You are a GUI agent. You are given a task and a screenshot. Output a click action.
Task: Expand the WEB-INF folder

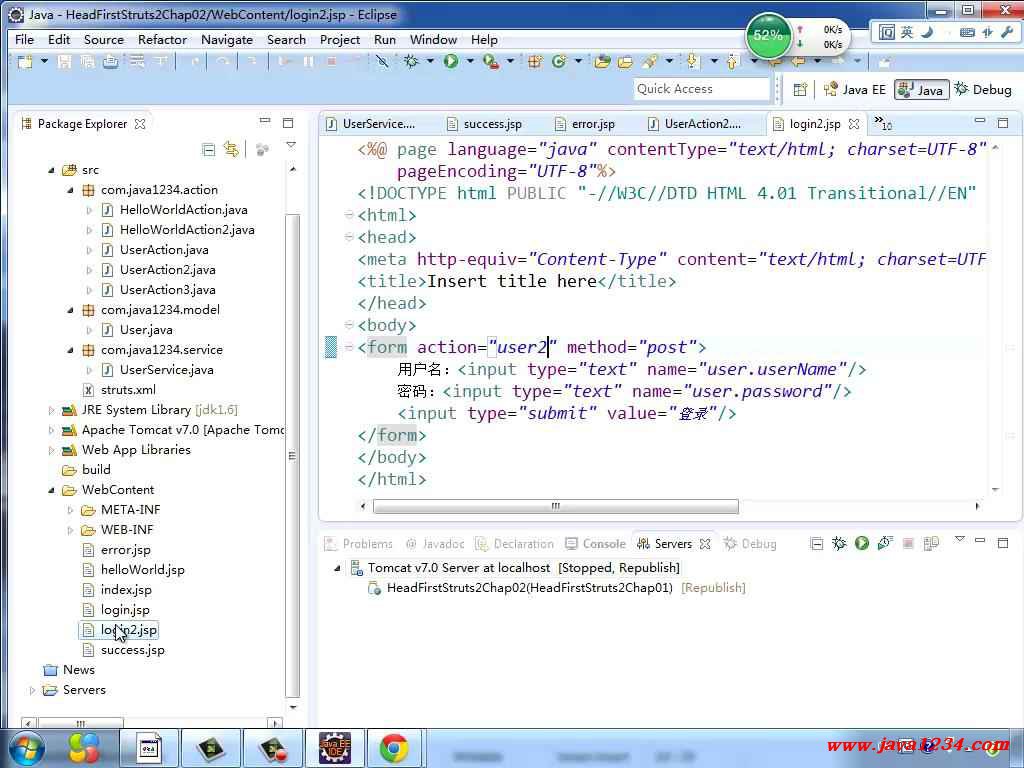pyautogui.click(x=71, y=530)
